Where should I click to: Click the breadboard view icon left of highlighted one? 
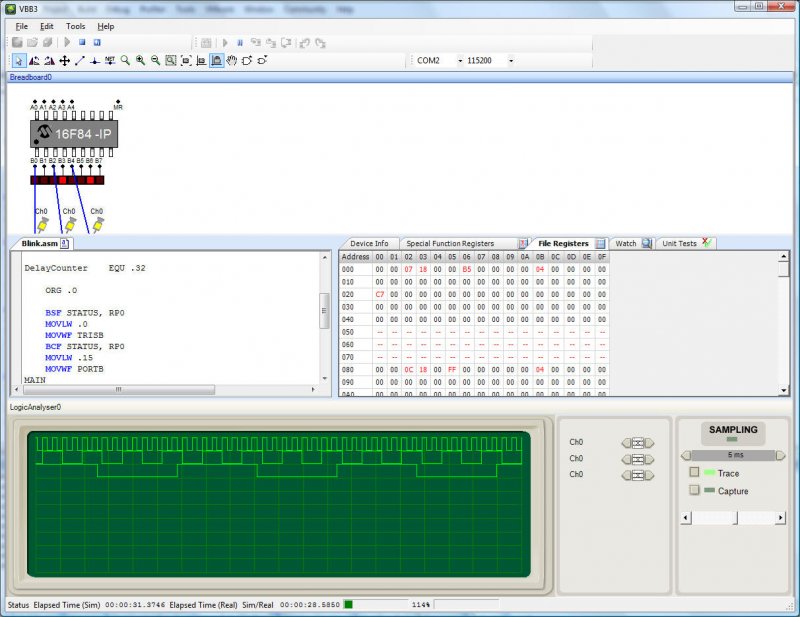pyautogui.click(x=202, y=61)
